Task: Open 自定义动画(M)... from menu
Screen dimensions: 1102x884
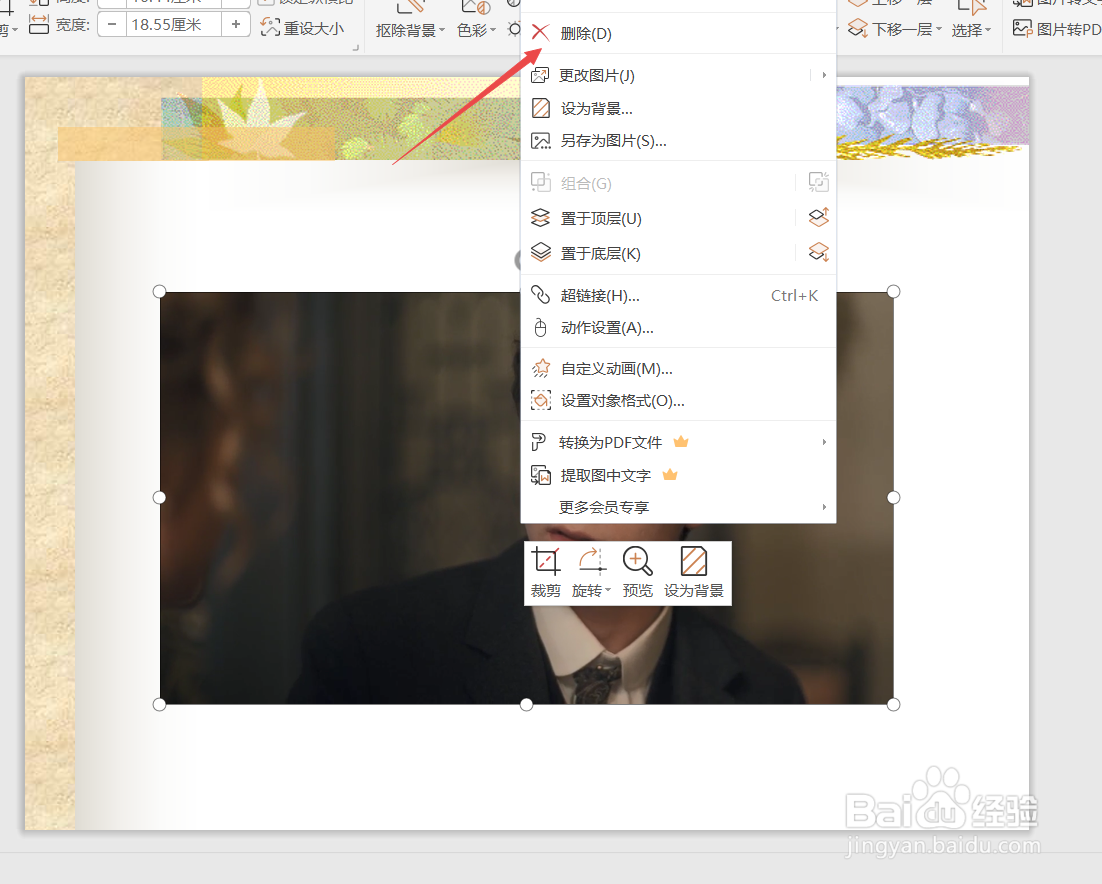Action: [678, 368]
